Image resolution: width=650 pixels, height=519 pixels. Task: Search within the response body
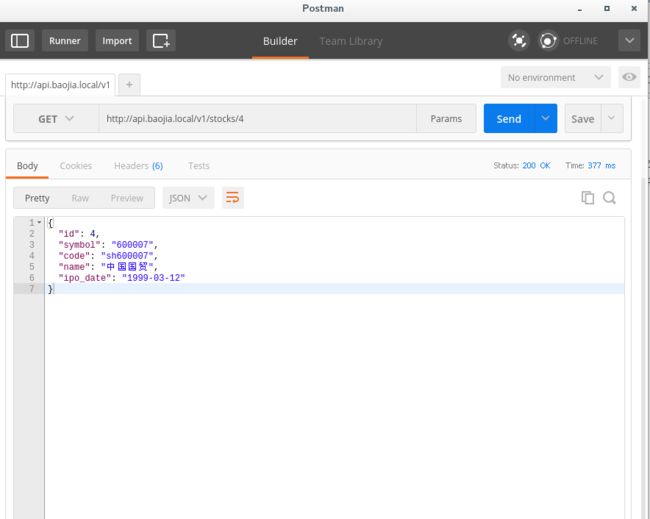pyautogui.click(x=609, y=198)
